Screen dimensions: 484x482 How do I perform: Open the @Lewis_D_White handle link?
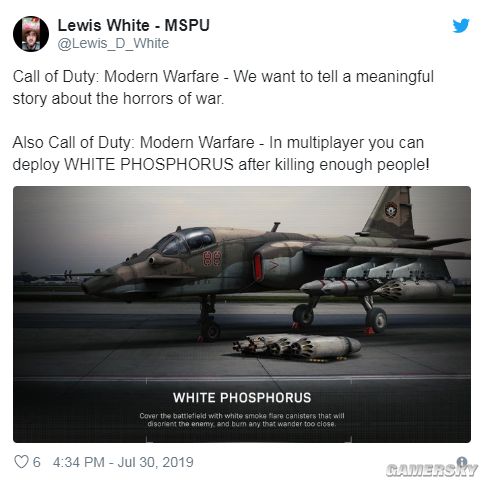click(113, 43)
